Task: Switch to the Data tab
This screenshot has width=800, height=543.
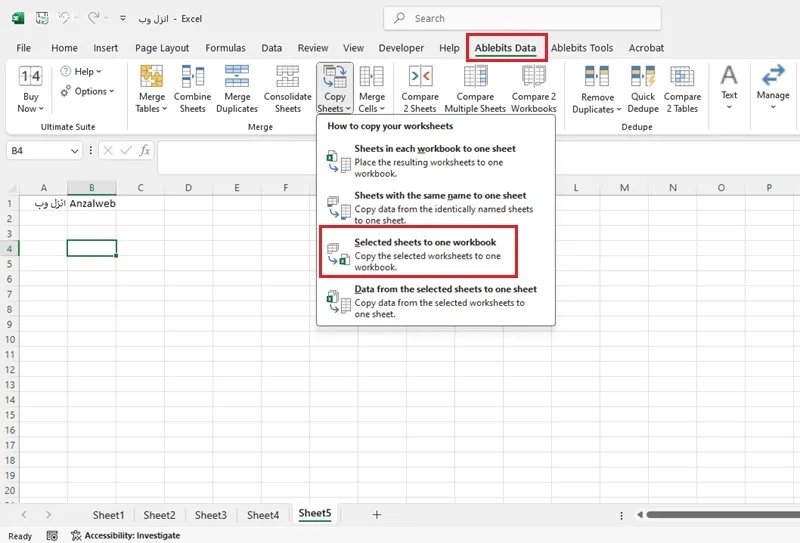Action: [271, 48]
